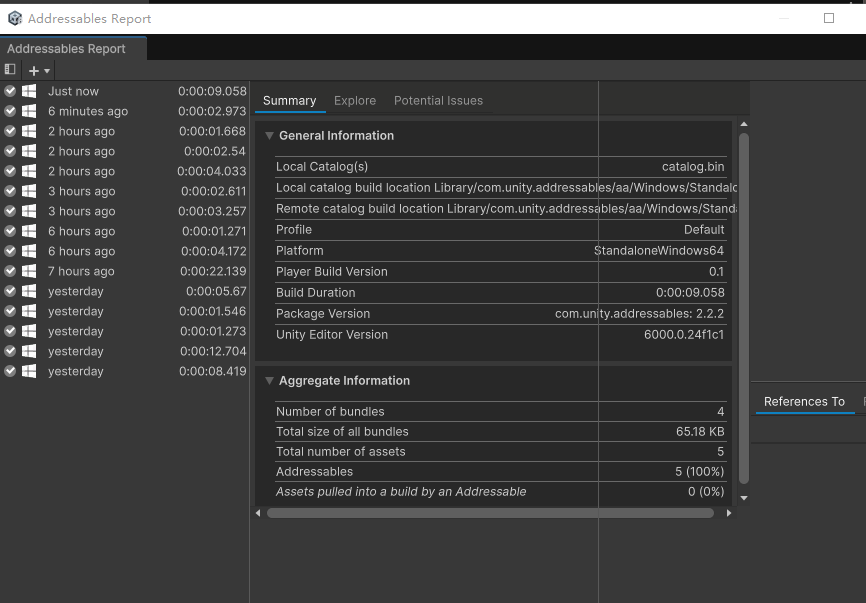Select build with duration 0:00:08.419
This screenshot has height=603, width=866.
(125, 371)
